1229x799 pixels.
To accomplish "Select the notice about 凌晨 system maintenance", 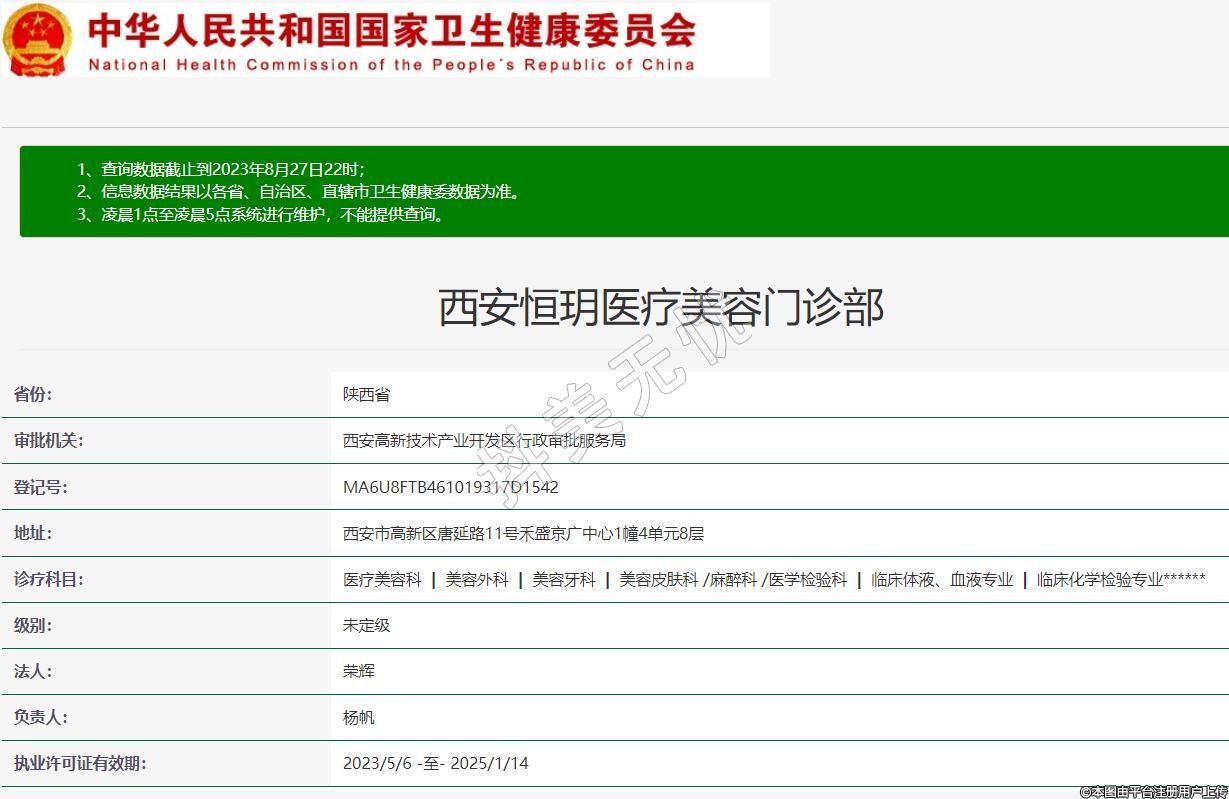I will 260,214.
